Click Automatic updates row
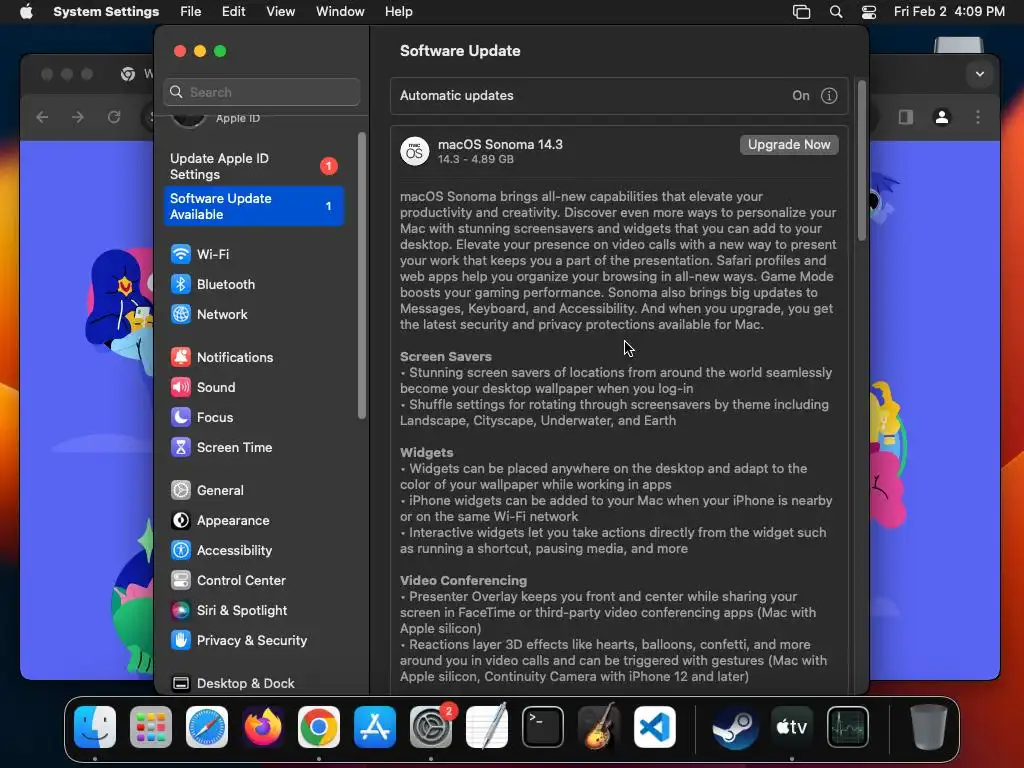This screenshot has height=768, width=1024. [x=618, y=95]
